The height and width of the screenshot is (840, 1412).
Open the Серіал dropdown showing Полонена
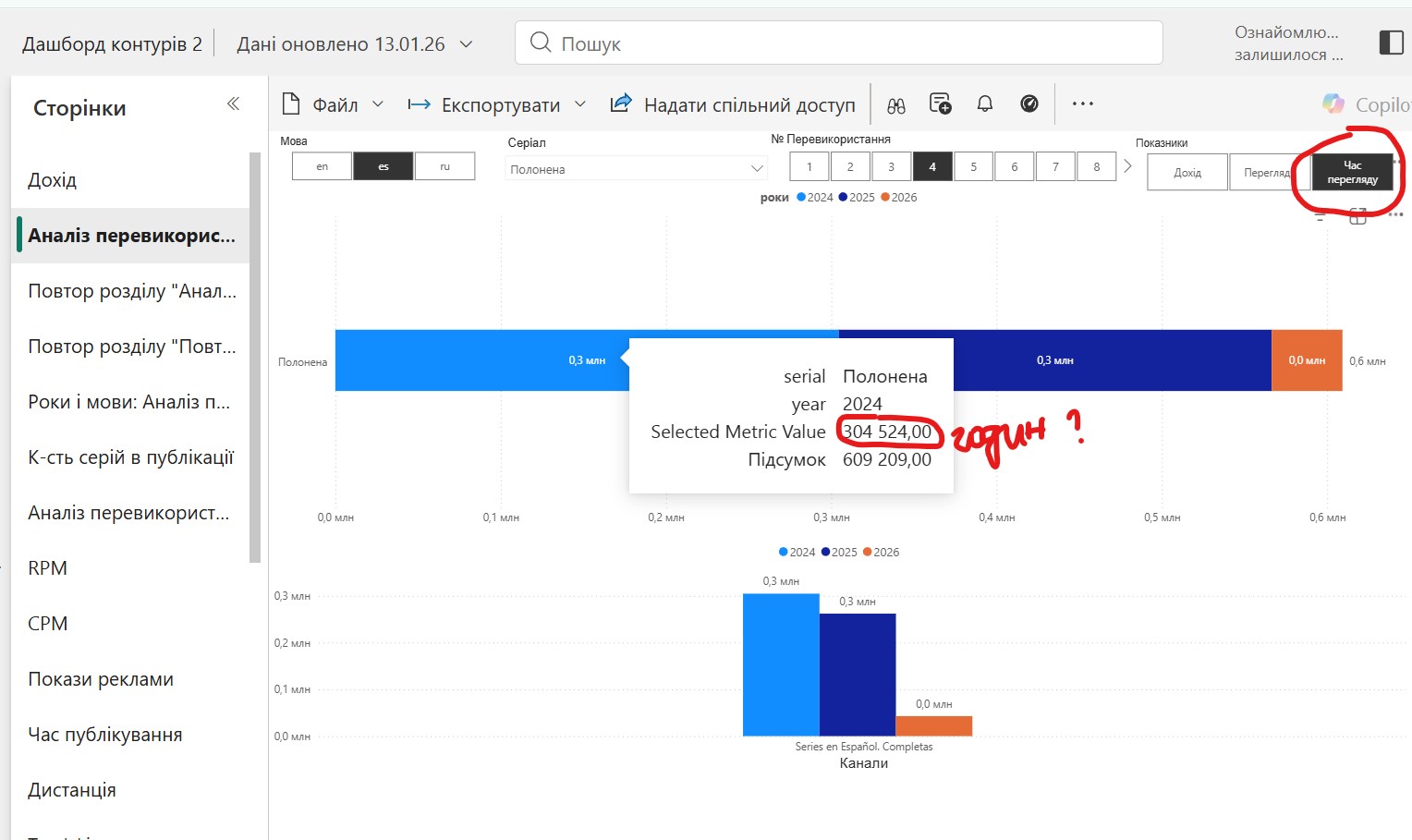(637, 168)
